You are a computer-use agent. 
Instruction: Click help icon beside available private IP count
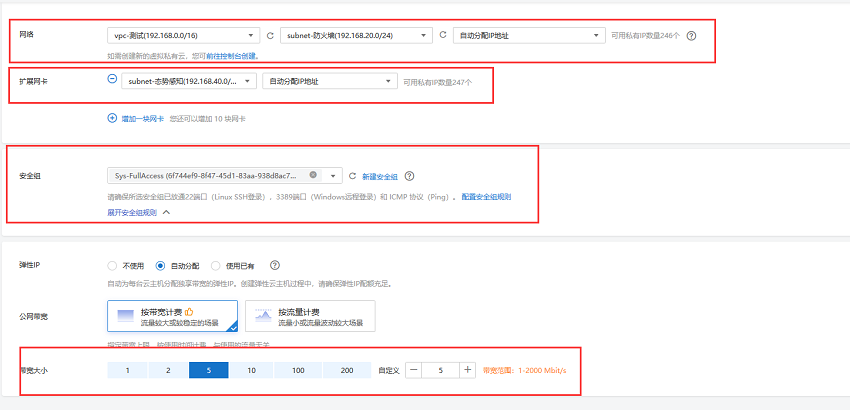pyautogui.click(x=692, y=35)
